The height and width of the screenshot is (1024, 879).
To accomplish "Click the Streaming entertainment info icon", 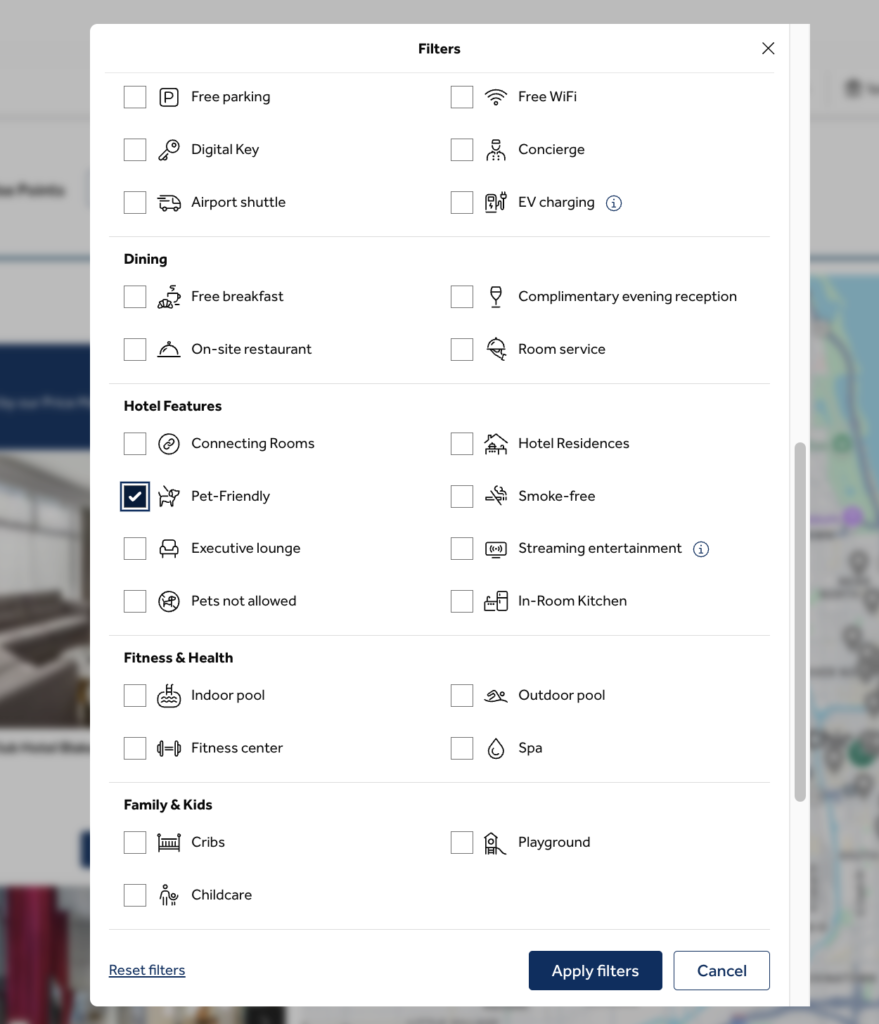I will click(x=701, y=549).
